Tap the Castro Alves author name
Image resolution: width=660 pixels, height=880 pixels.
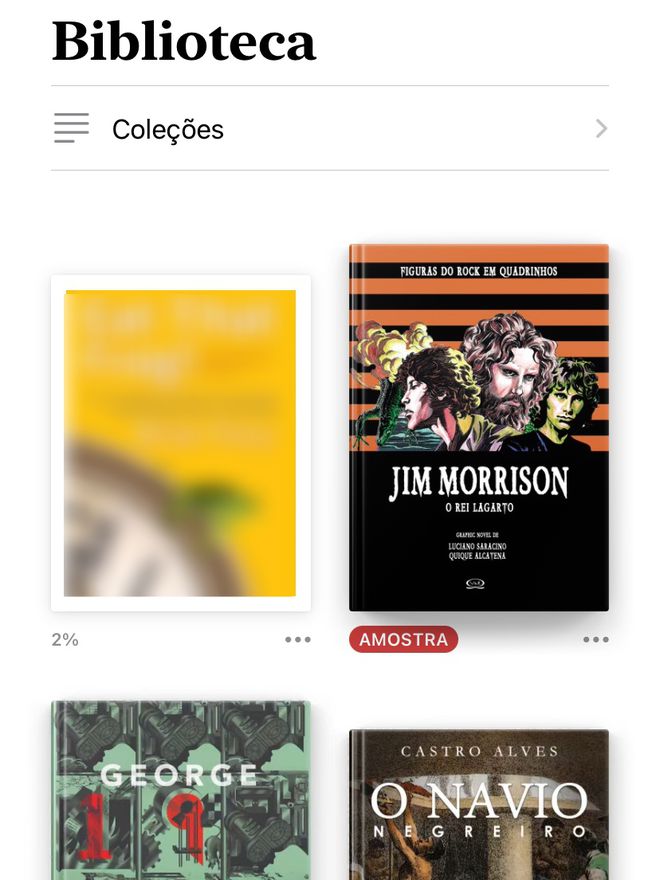479,751
